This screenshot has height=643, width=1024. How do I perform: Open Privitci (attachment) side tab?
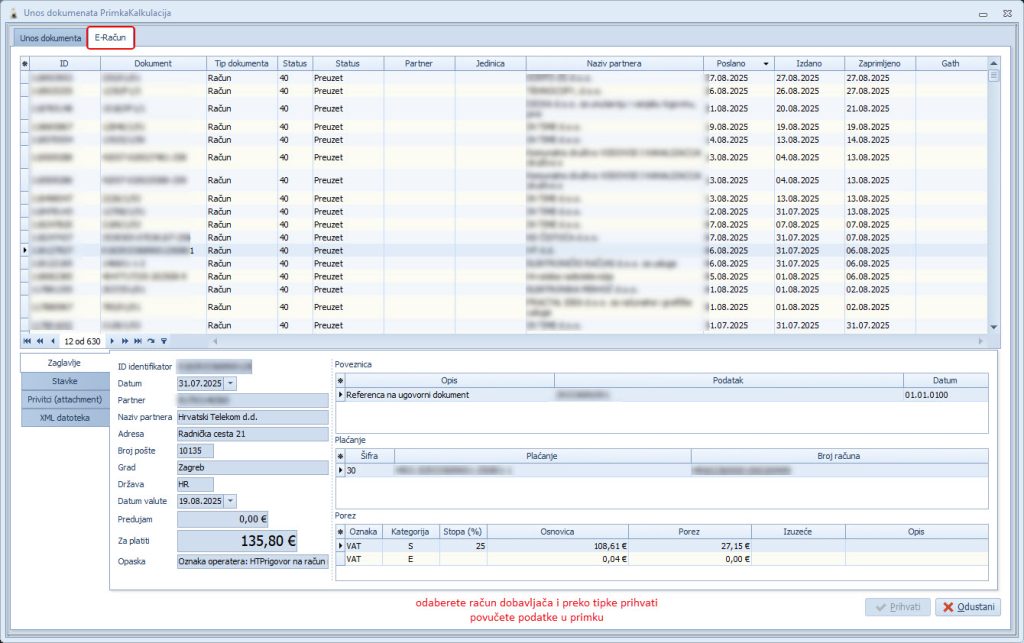65,399
